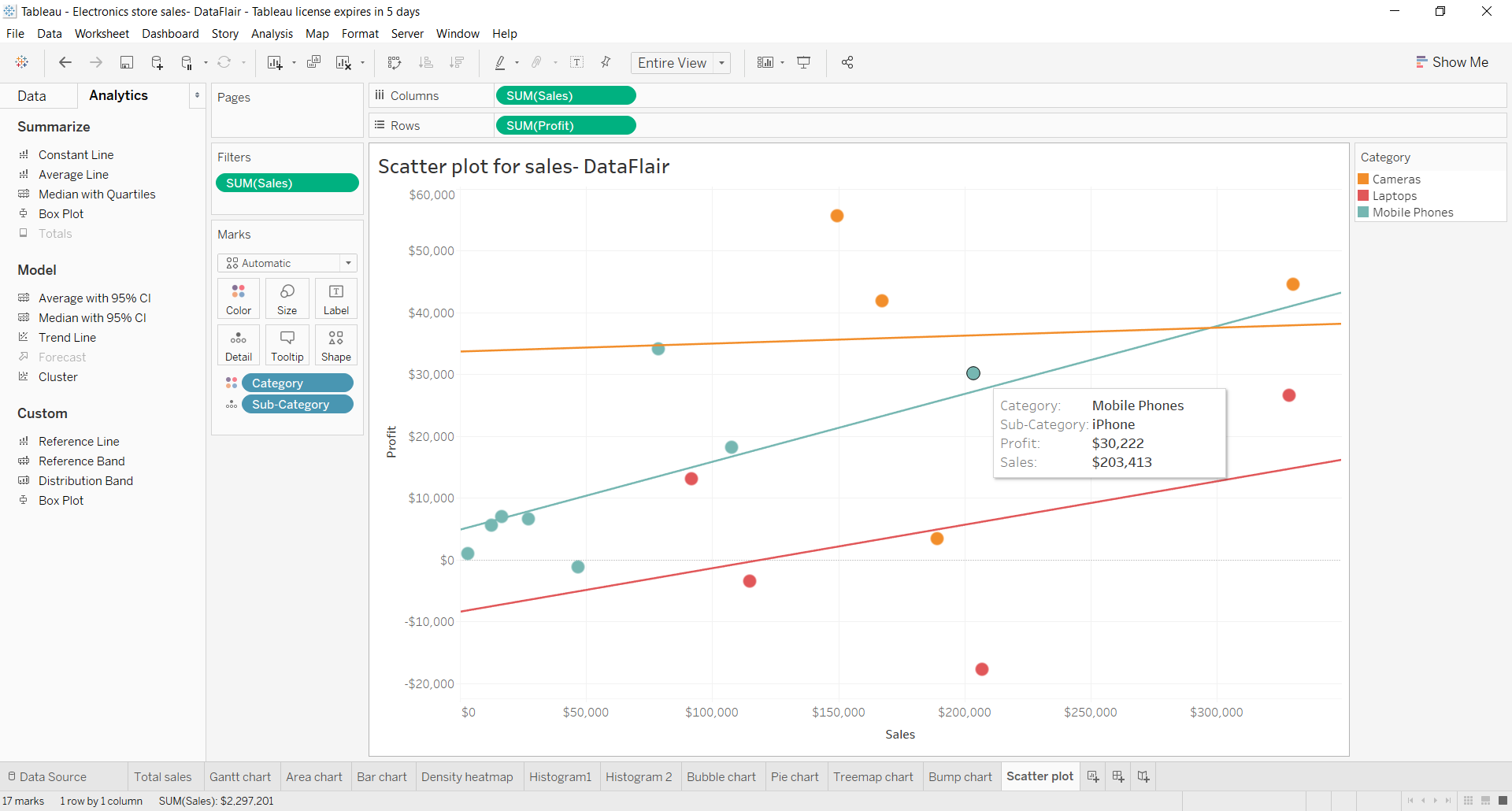
Task: Duplicate sheet toolbar icon
Action: [313, 62]
